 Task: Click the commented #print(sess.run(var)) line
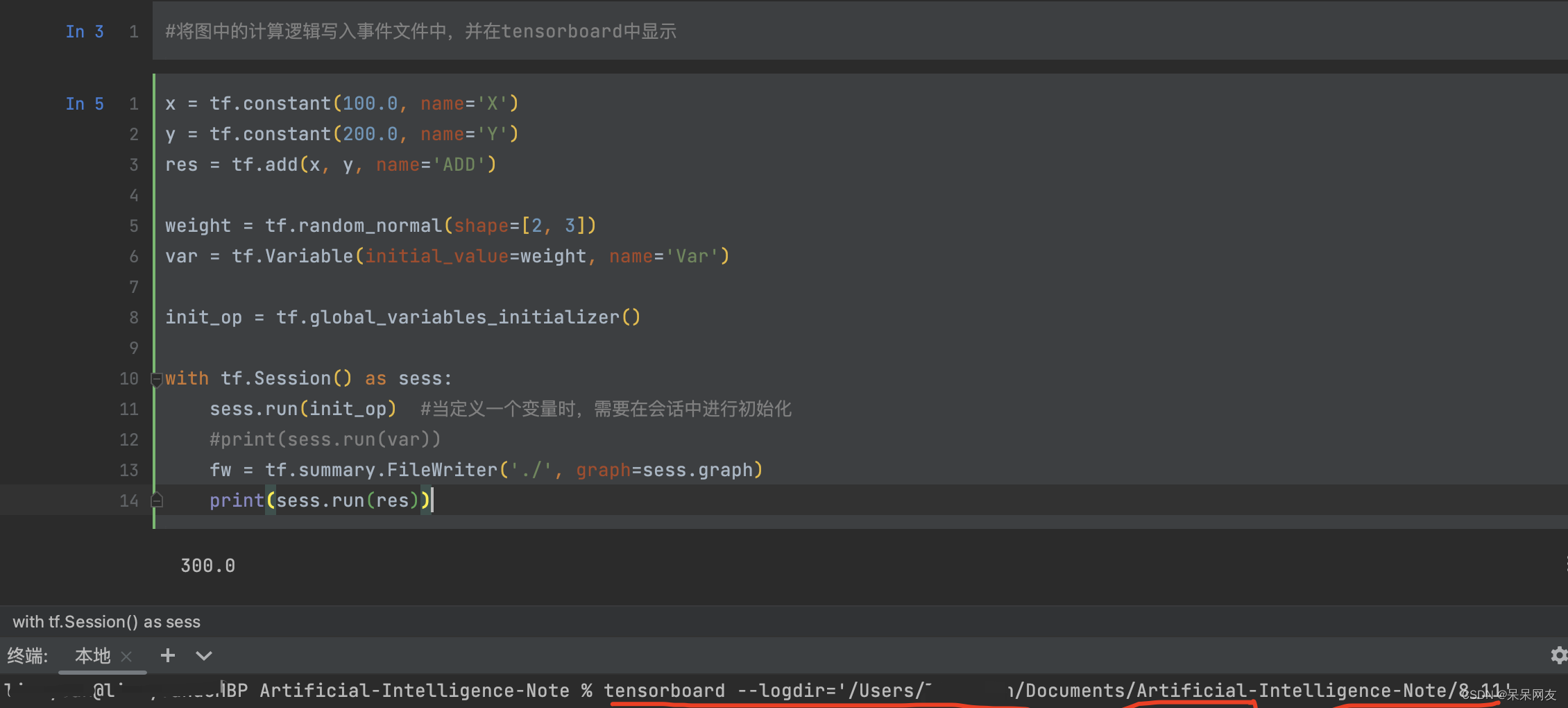[325, 439]
